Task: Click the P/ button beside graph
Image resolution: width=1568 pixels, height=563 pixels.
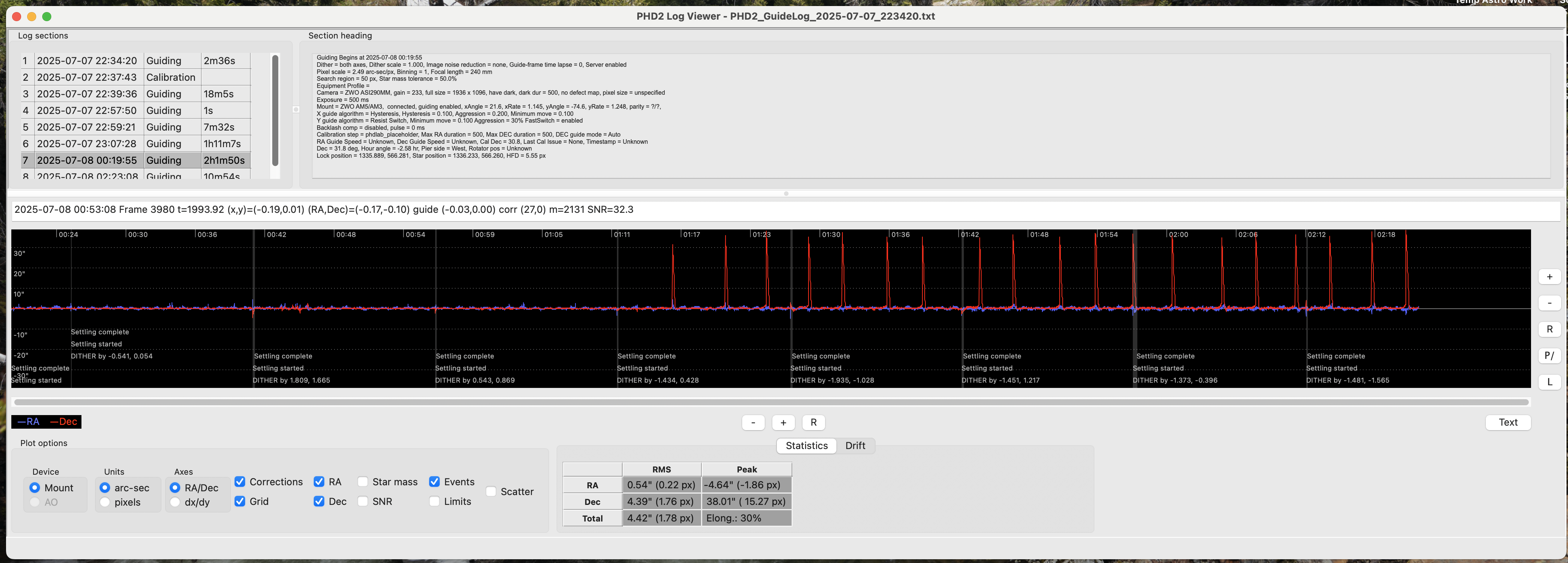Action: coord(1549,355)
